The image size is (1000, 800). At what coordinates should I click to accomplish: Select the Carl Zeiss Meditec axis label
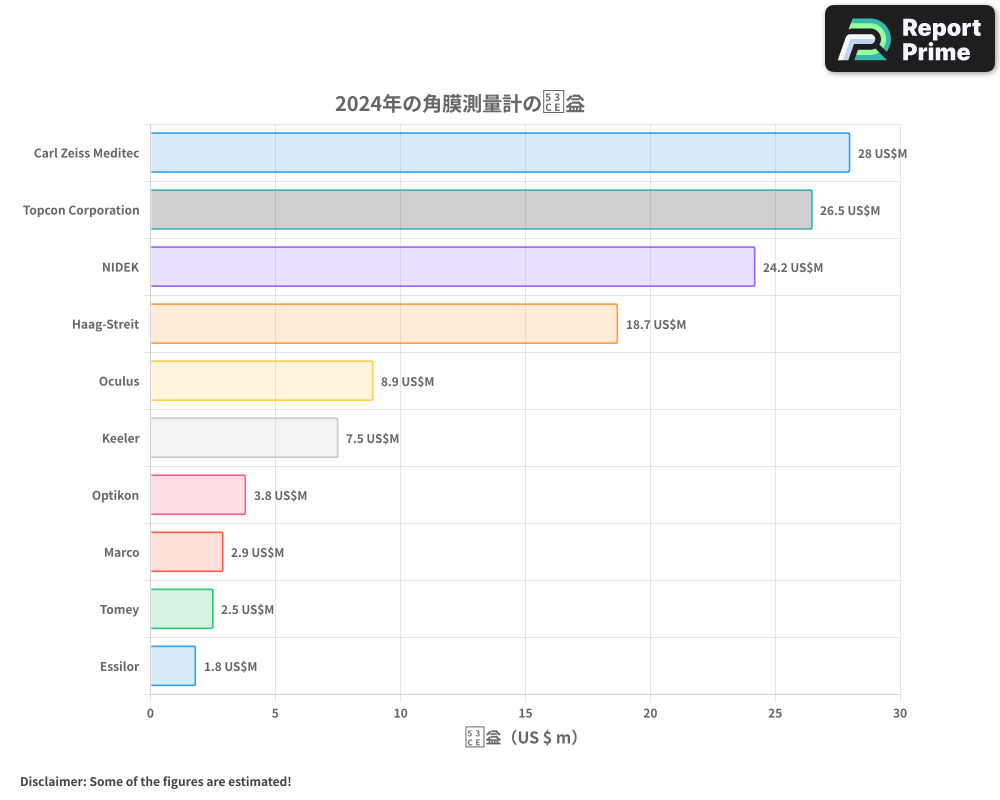[x=87, y=153]
